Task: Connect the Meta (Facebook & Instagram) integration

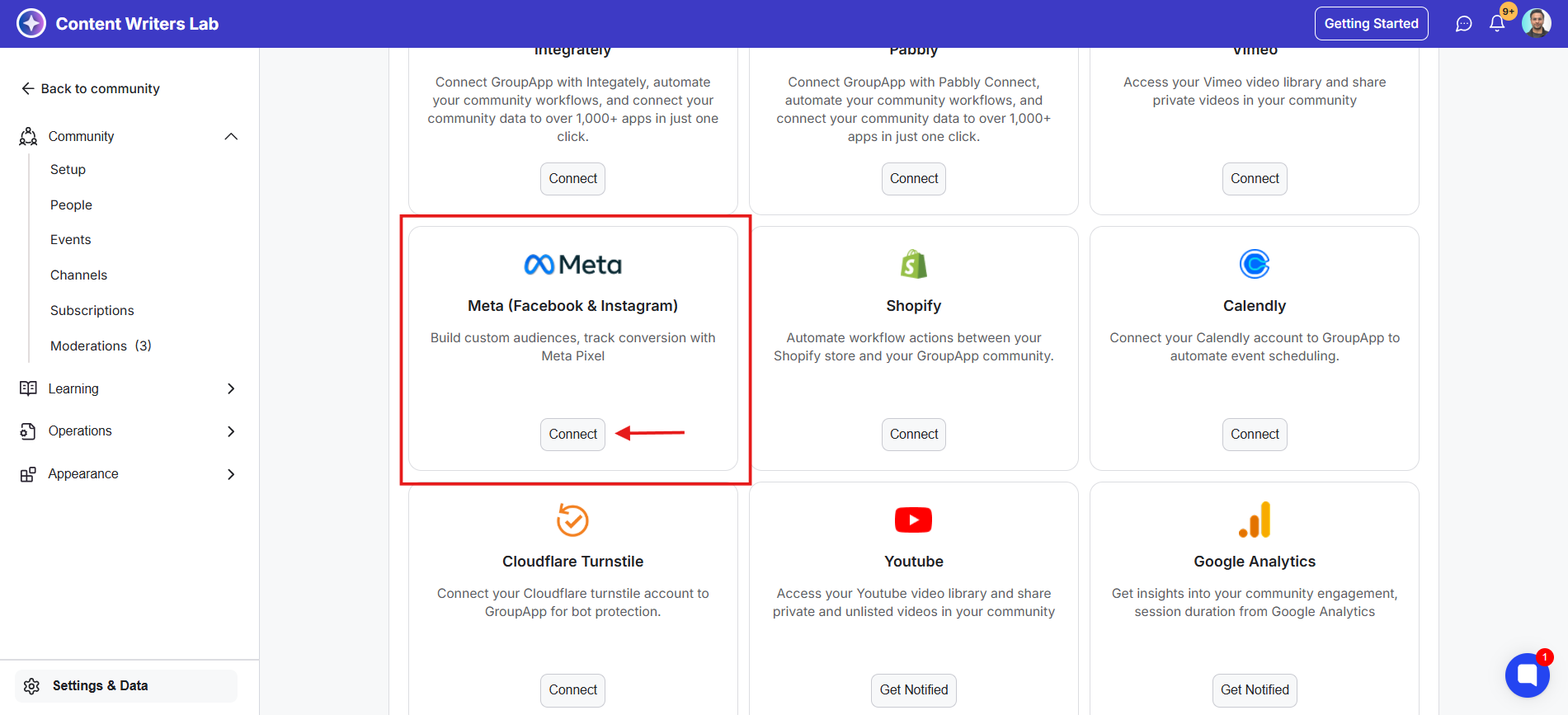Action: 572,435
